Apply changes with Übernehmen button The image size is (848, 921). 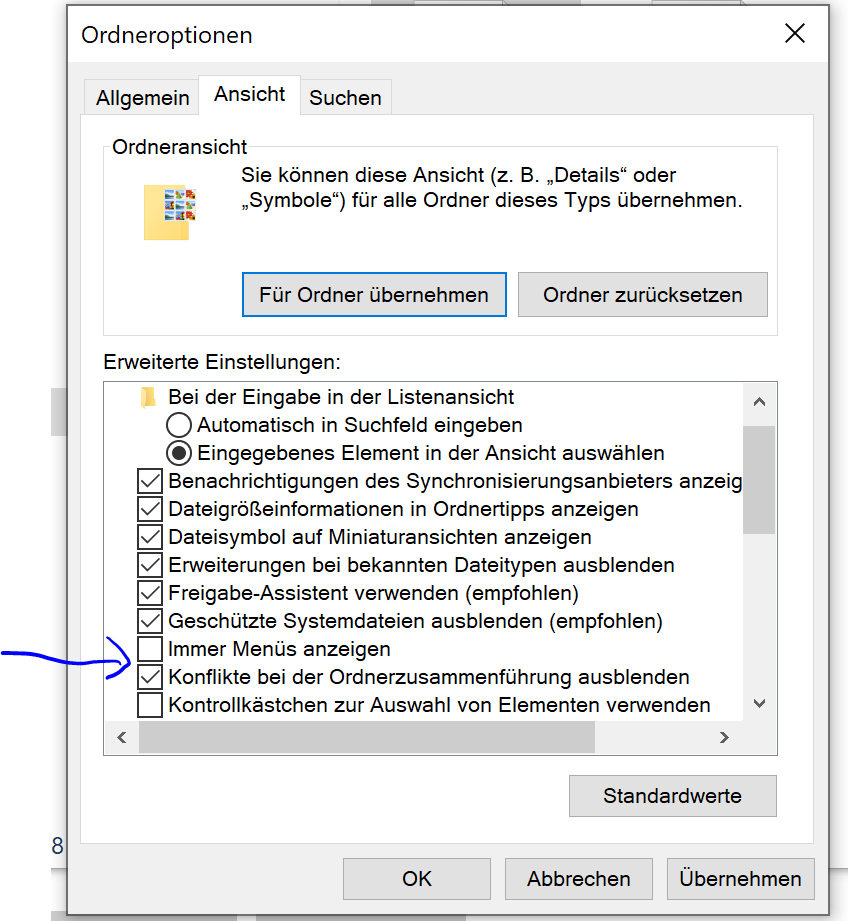click(741, 879)
